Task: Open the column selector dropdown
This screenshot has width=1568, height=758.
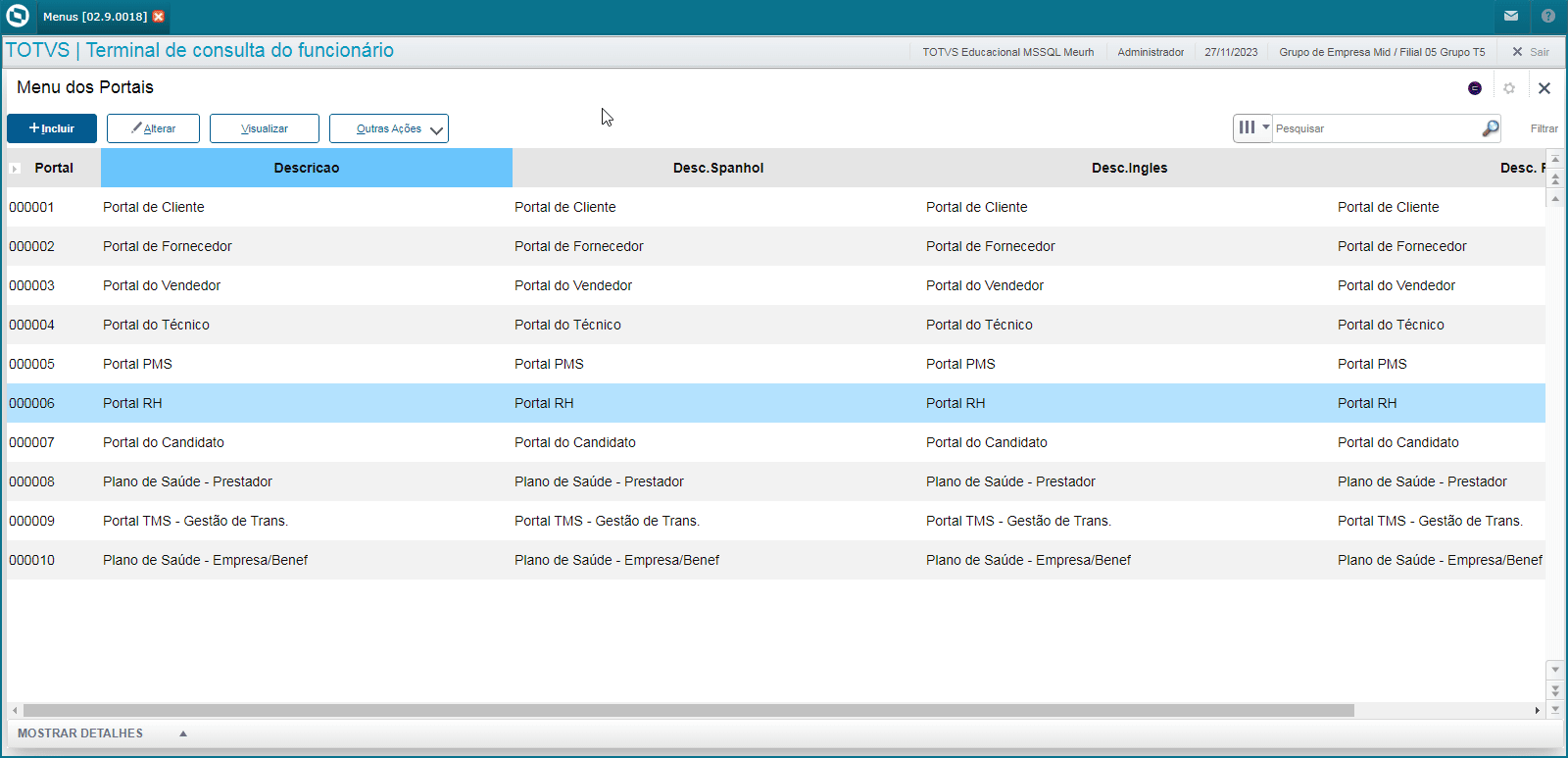Action: [1252, 127]
